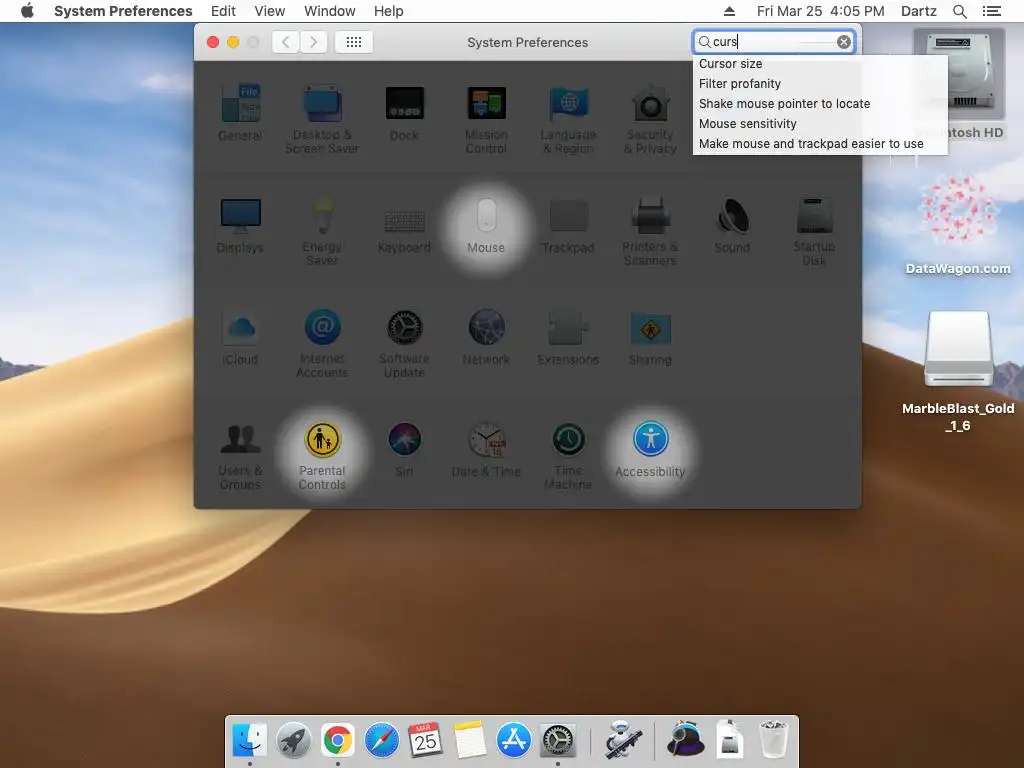Screen dimensions: 1024x768
Task: Go forward with the toolbar forward arrow
Action: [313, 42]
